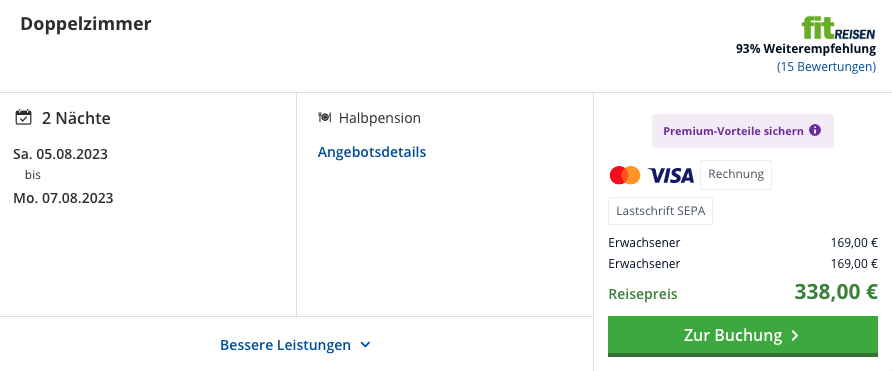Image resolution: width=892 pixels, height=371 pixels.
Task: Click the Bessere Leistungen text
Action: (x=285, y=345)
